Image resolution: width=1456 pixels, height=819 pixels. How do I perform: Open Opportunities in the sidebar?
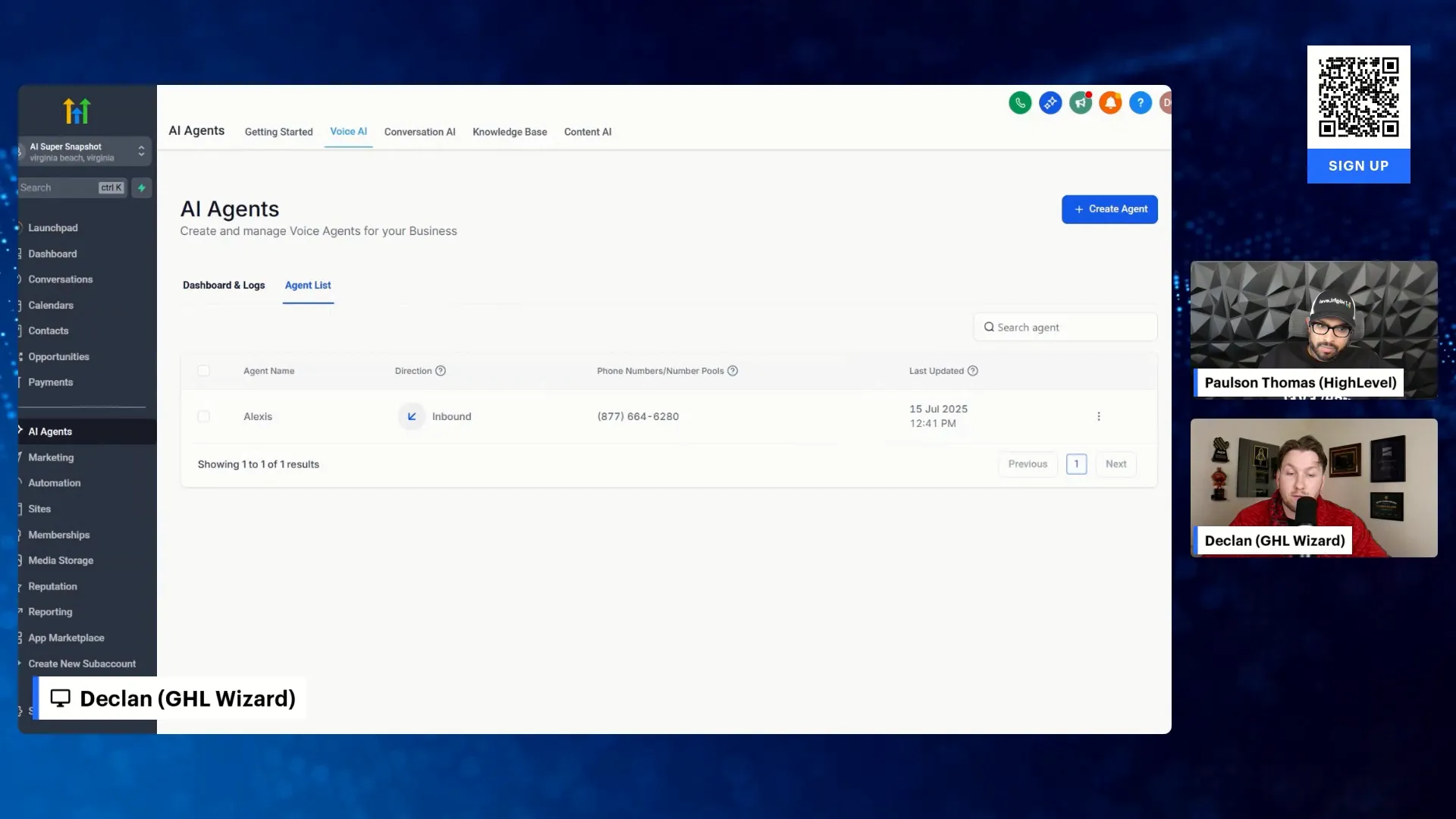click(x=58, y=357)
